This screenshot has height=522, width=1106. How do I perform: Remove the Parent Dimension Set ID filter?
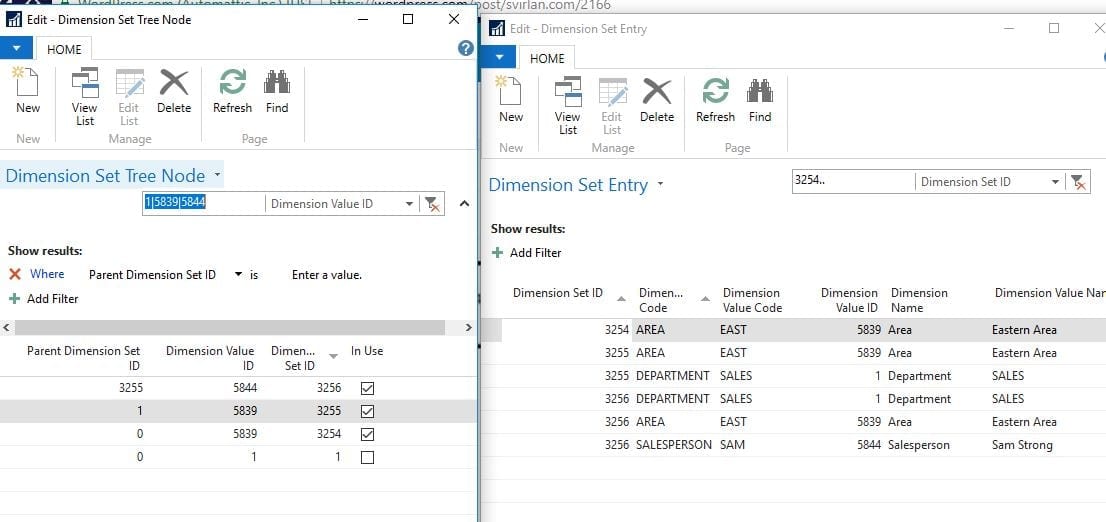point(15,274)
